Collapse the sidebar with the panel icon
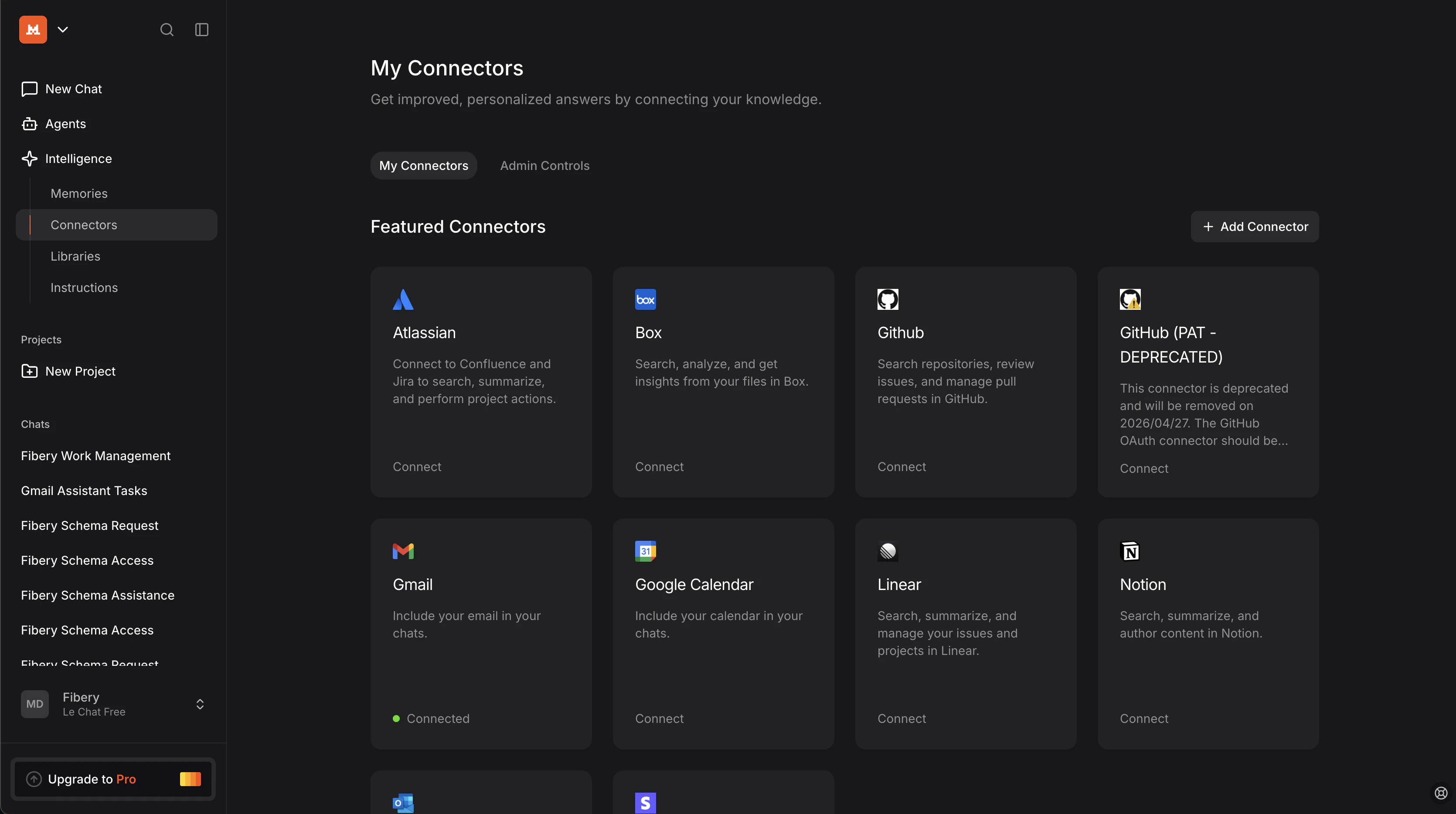 tap(201, 29)
